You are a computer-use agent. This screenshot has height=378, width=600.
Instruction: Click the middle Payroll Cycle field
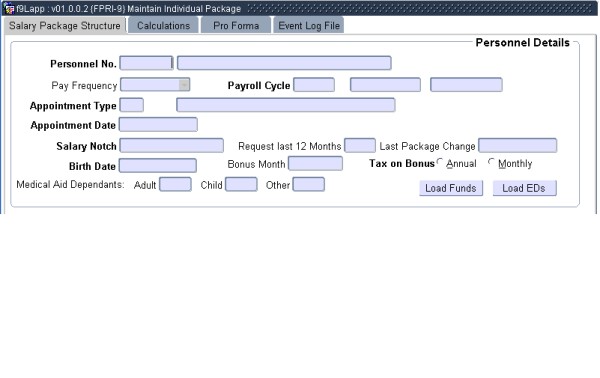click(385, 85)
